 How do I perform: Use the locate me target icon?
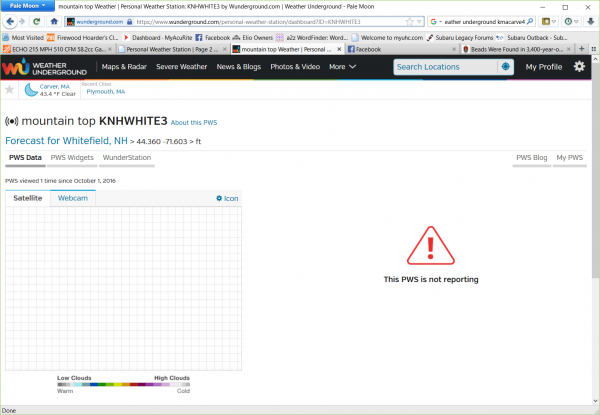[x=505, y=67]
